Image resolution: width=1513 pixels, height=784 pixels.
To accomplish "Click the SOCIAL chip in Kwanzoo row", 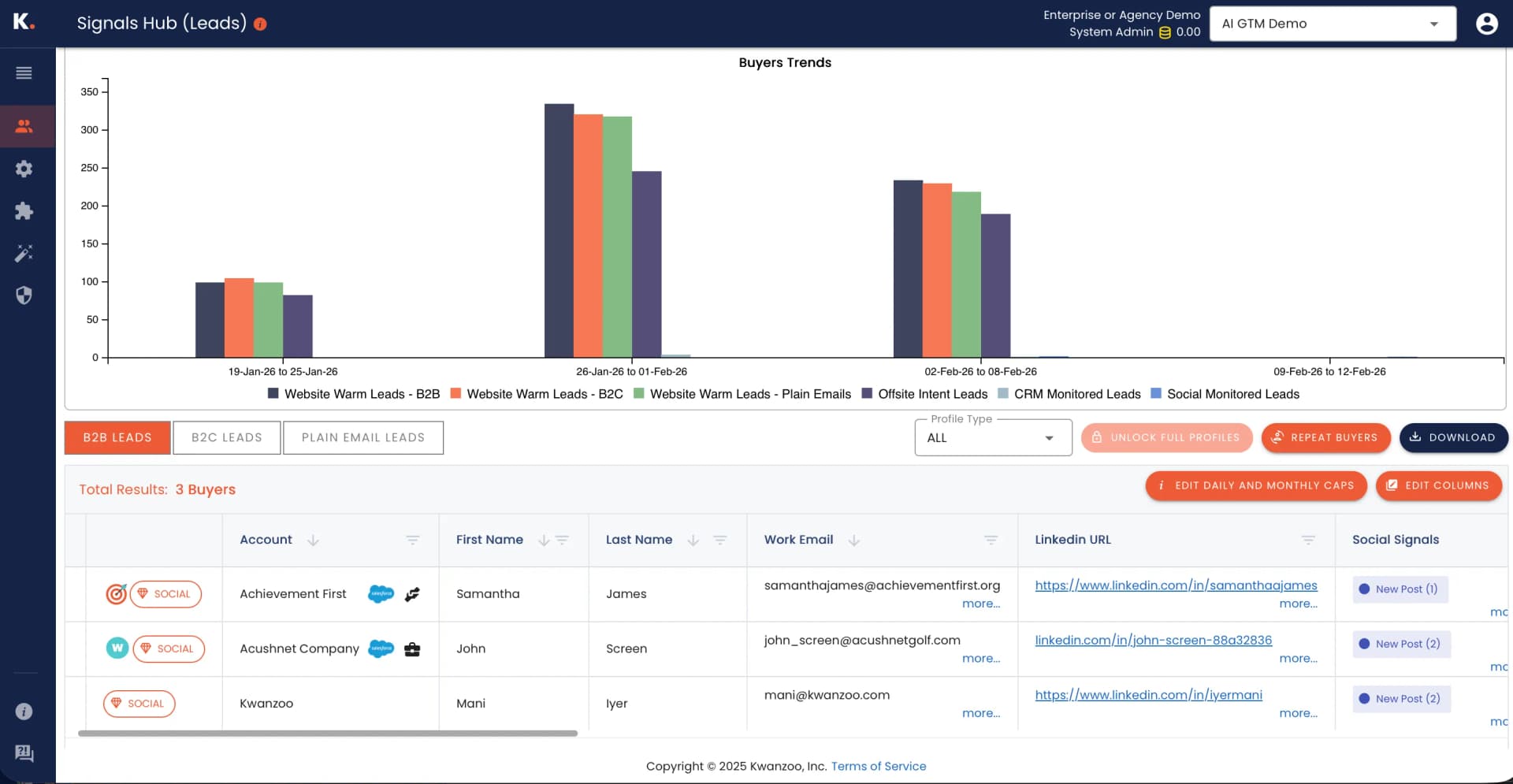I will point(139,704).
